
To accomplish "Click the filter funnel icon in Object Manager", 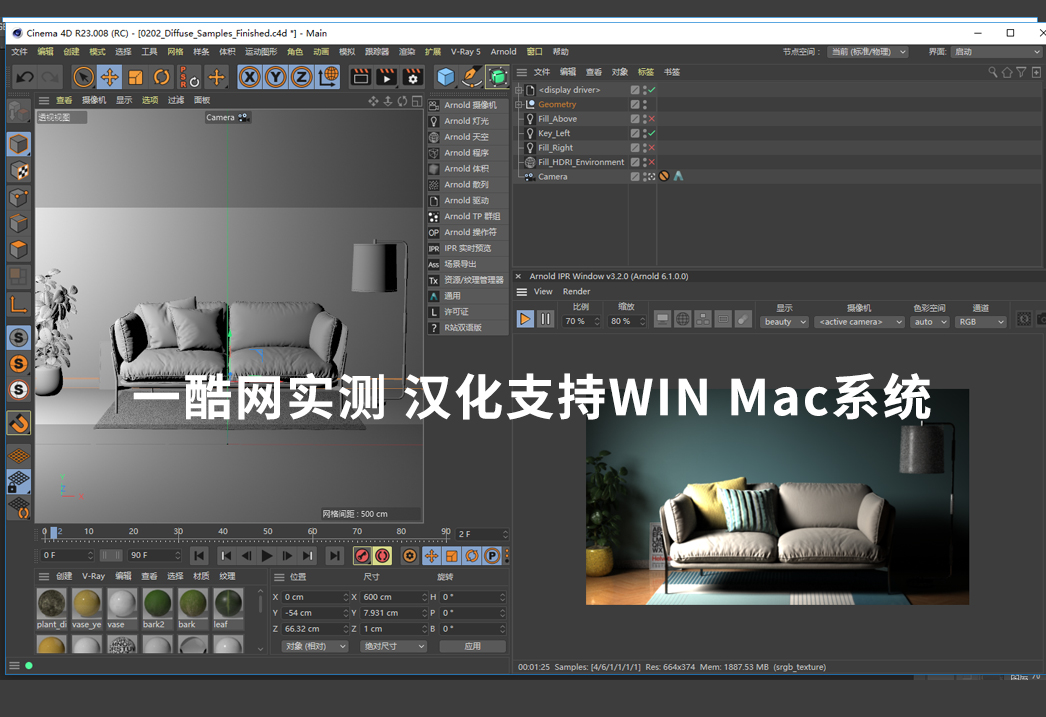I will click(1021, 72).
